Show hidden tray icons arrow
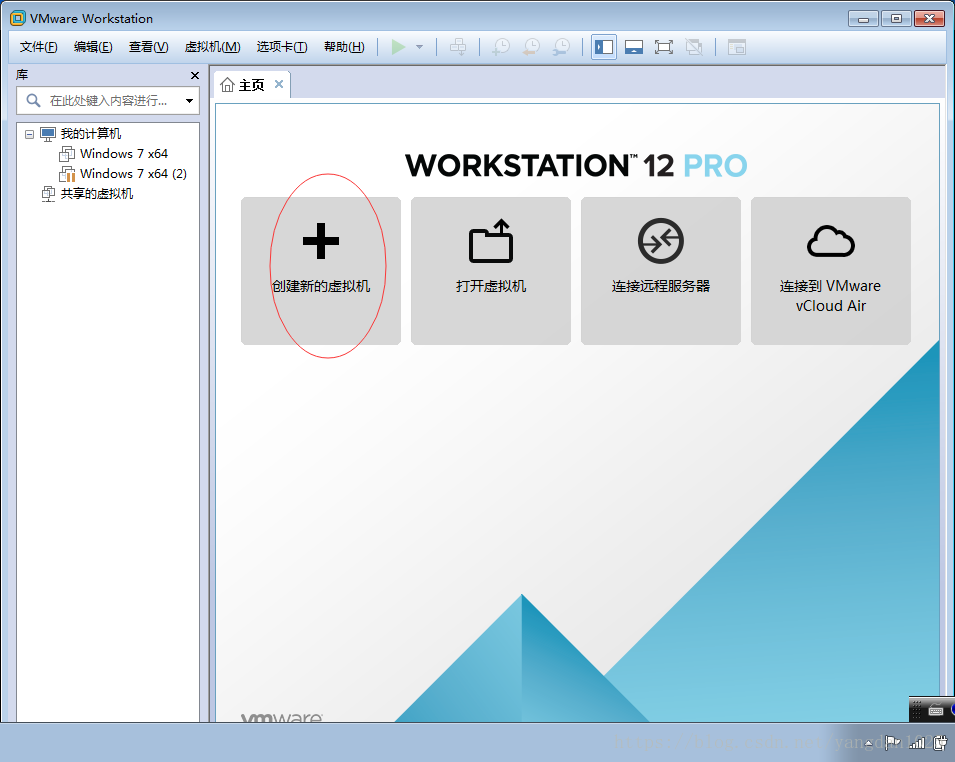The image size is (955, 762). [x=869, y=743]
